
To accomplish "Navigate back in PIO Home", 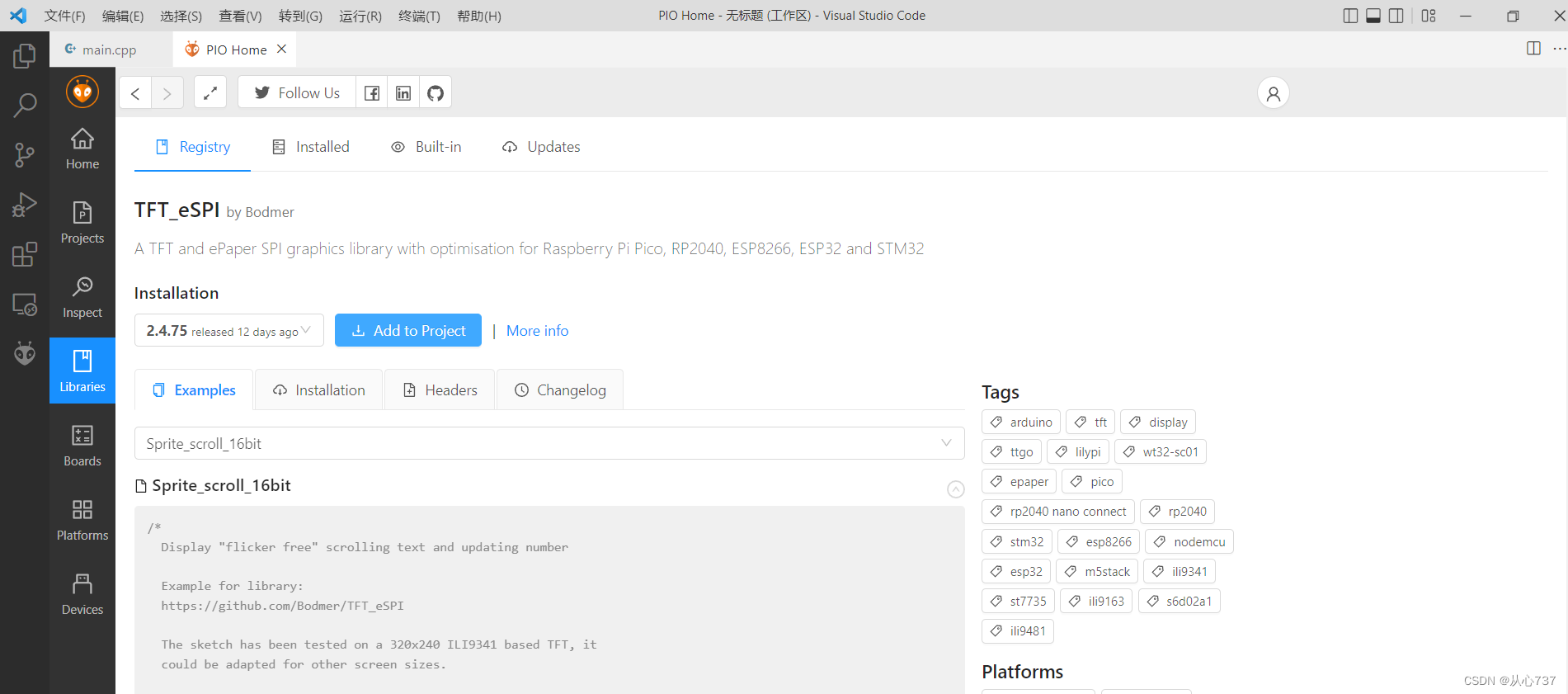I will tap(135, 93).
